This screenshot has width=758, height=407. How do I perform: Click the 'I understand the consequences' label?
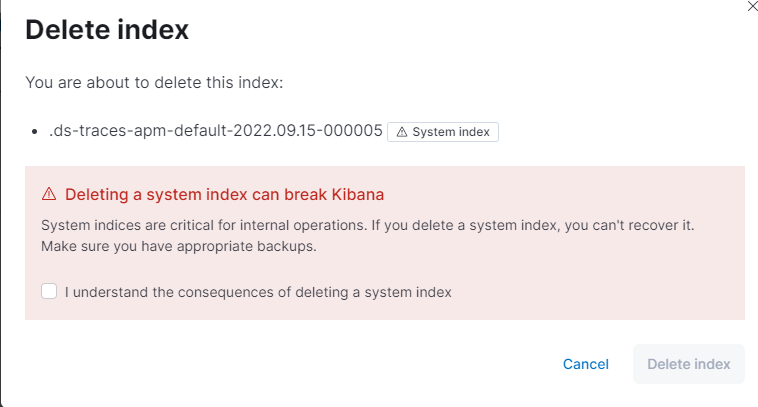pos(258,292)
